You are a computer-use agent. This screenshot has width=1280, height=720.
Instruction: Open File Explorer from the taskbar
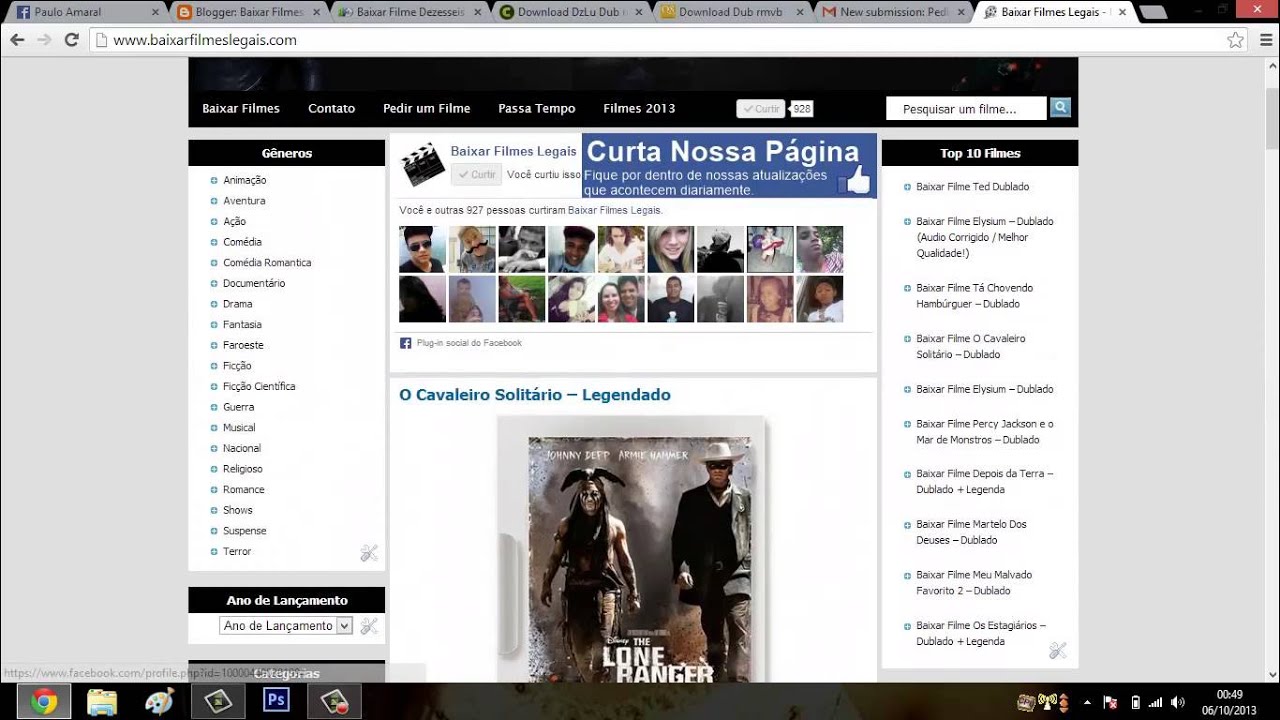[102, 702]
